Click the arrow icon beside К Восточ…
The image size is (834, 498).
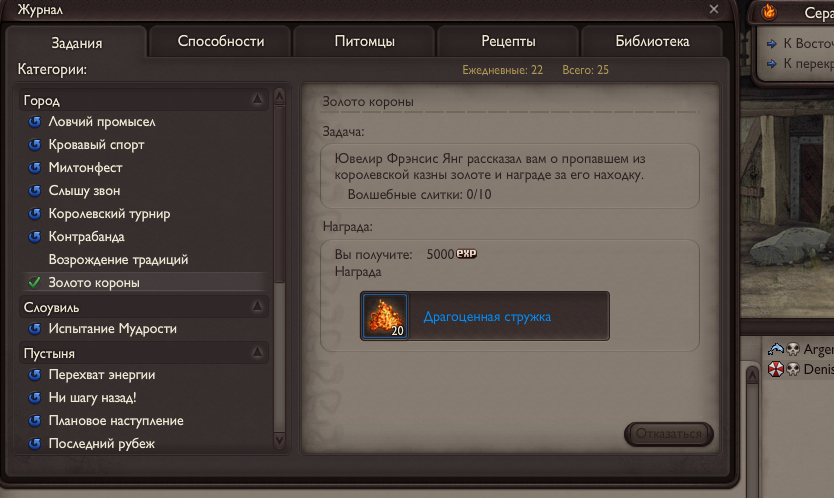point(772,44)
